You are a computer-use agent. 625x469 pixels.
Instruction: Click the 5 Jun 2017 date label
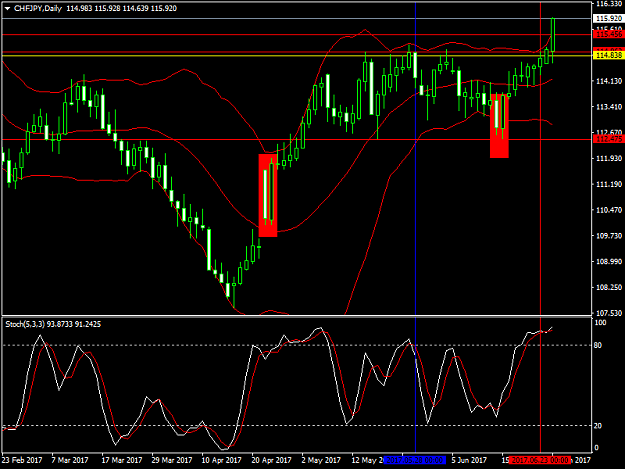point(469,460)
